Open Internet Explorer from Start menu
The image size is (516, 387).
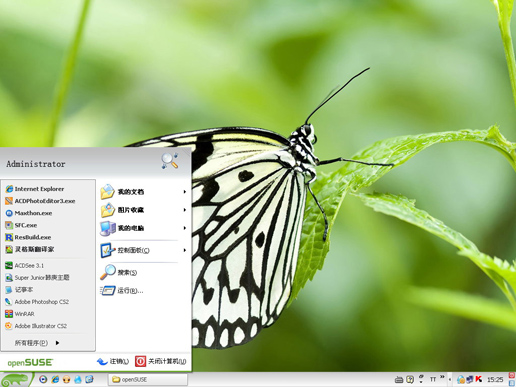[x=35, y=189]
